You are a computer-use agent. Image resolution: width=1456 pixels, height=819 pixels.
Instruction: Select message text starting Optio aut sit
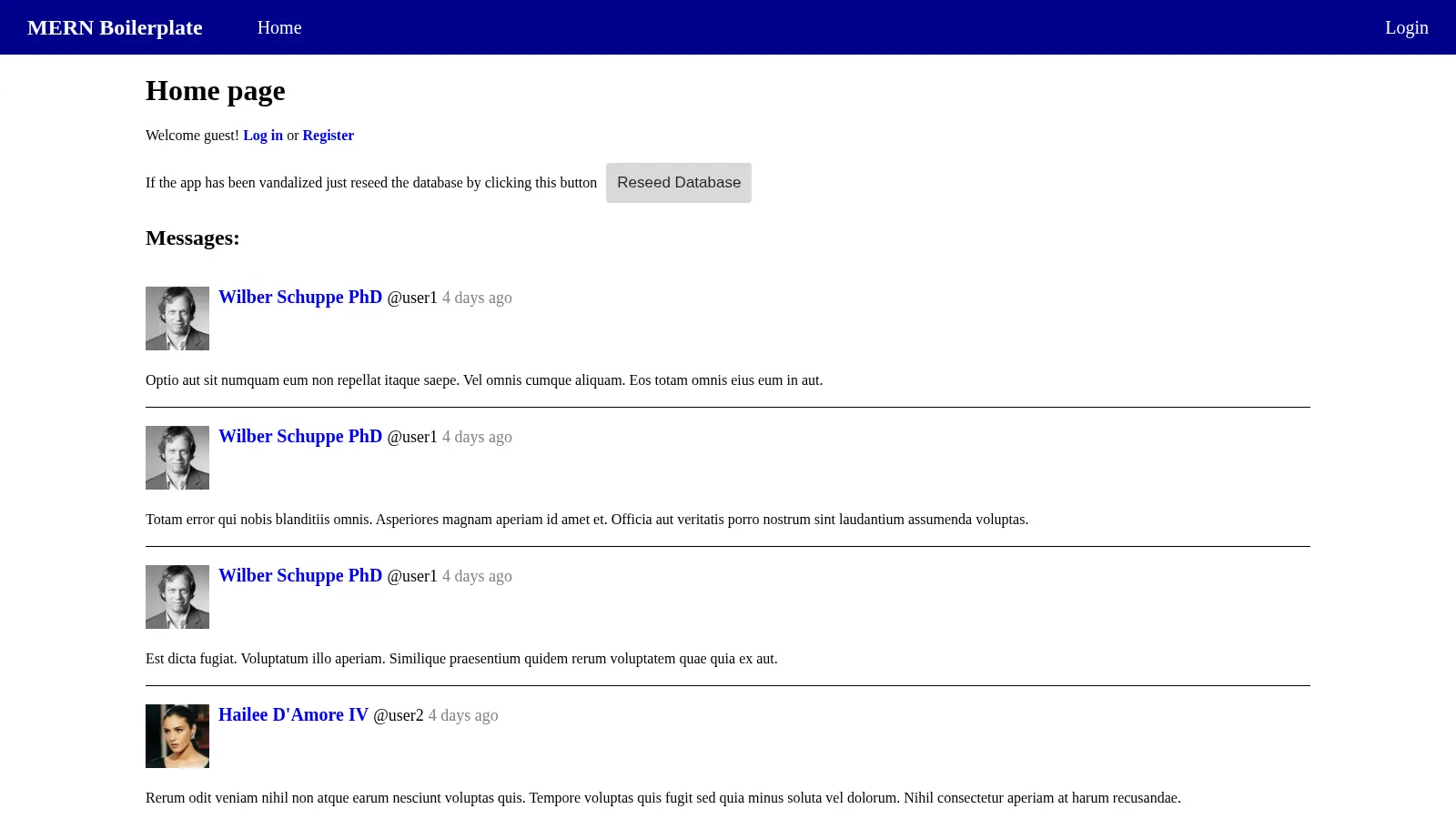(484, 380)
